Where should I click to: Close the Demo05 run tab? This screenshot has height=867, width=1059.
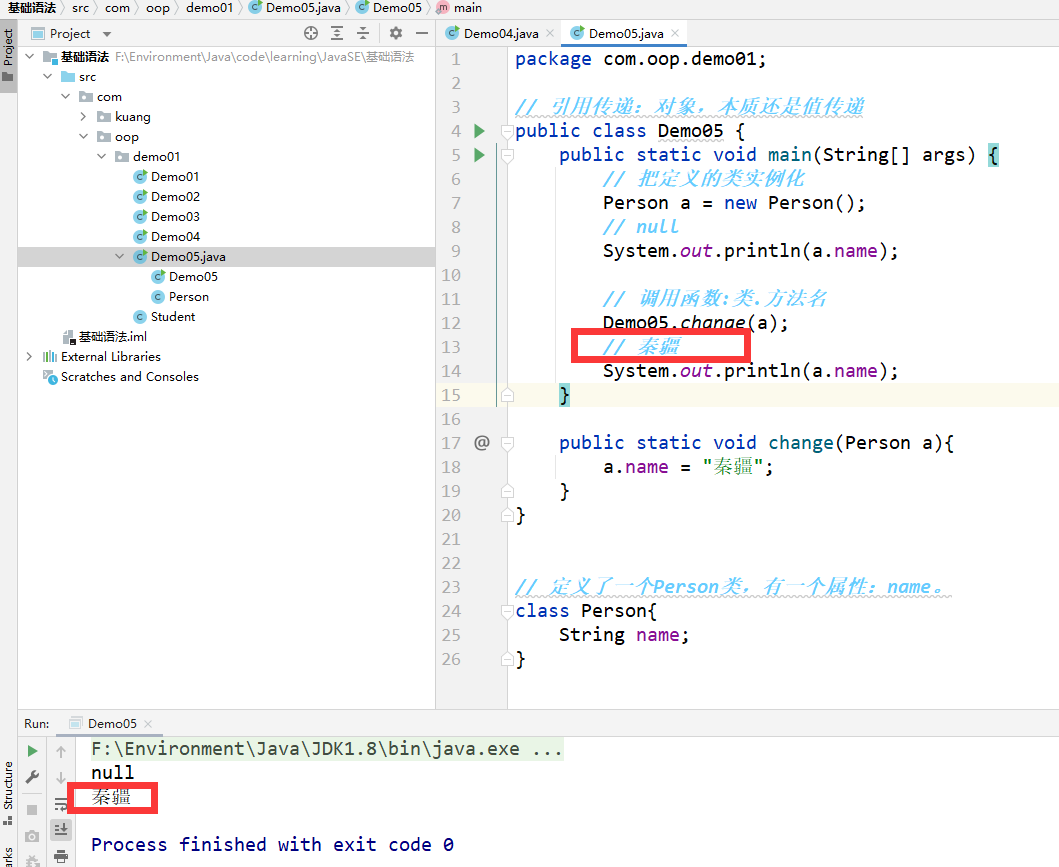coord(148,724)
